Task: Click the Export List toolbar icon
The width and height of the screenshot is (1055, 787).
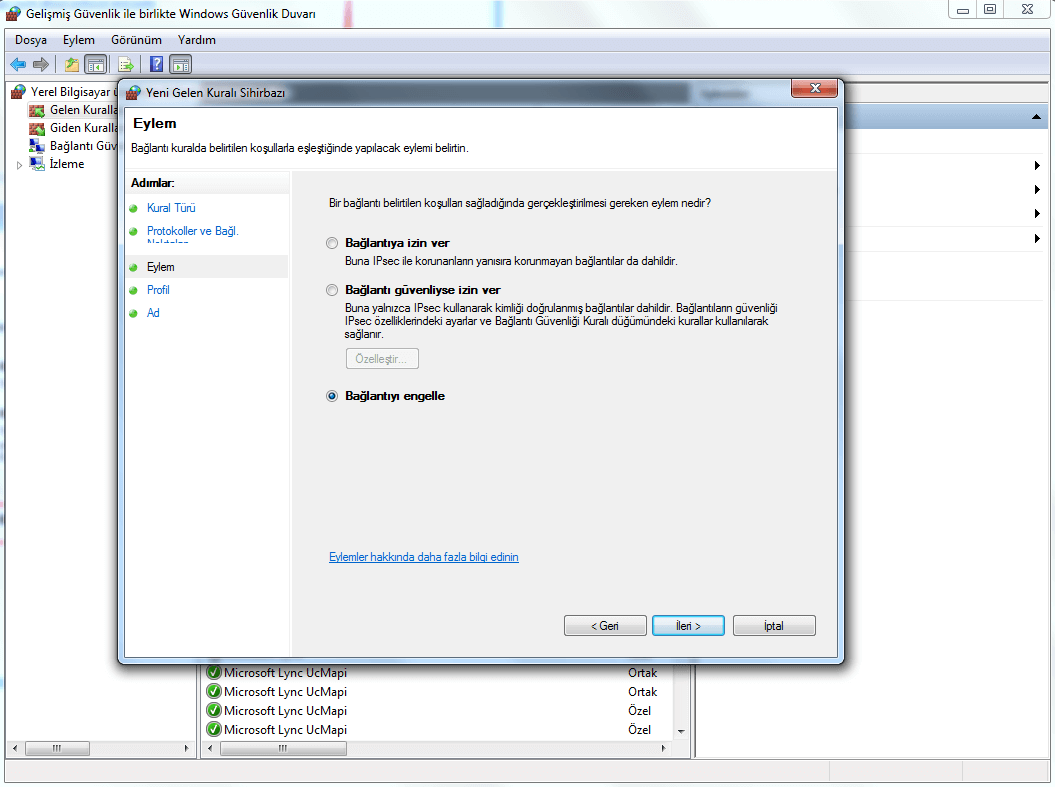Action: tap(126, 64)
